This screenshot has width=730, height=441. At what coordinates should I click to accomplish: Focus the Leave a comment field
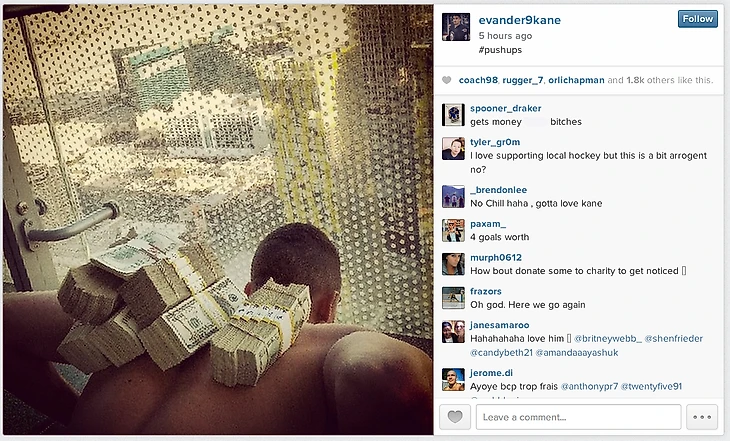pos(578,417)
